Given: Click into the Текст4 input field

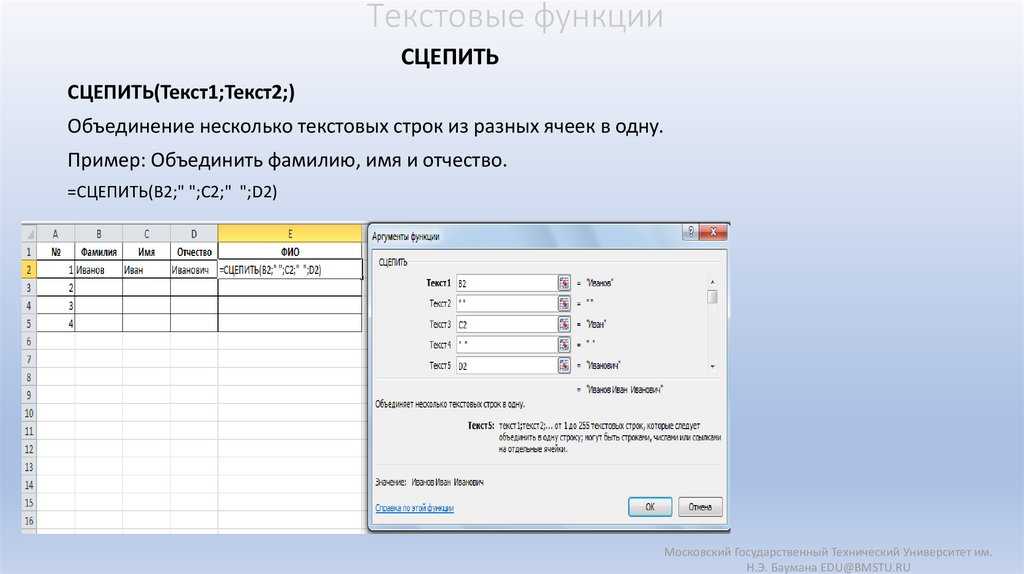Looking at the screenshot, I should tap(506, 345).
